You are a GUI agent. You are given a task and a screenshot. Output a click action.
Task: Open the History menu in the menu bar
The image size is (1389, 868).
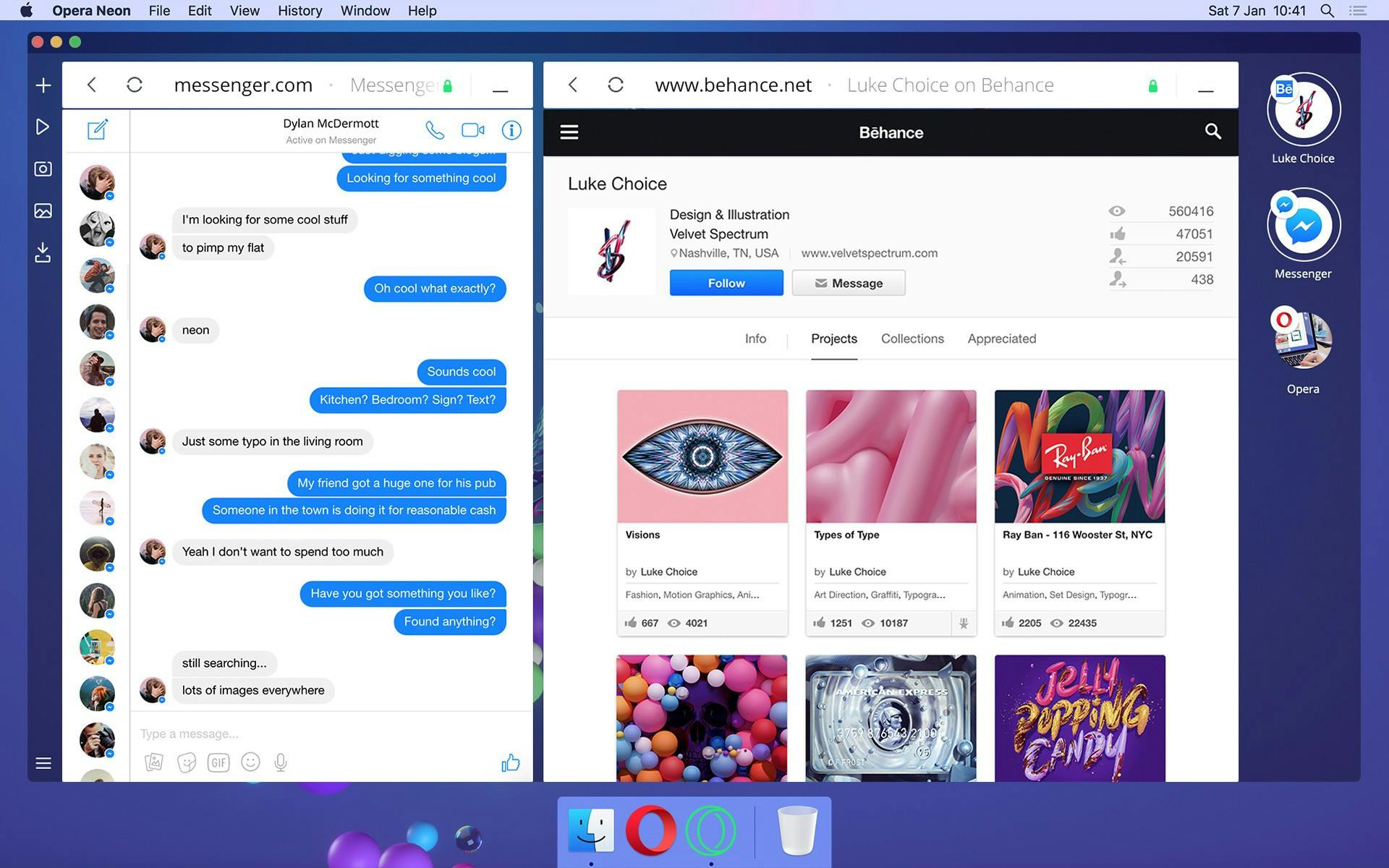point(300,11)
